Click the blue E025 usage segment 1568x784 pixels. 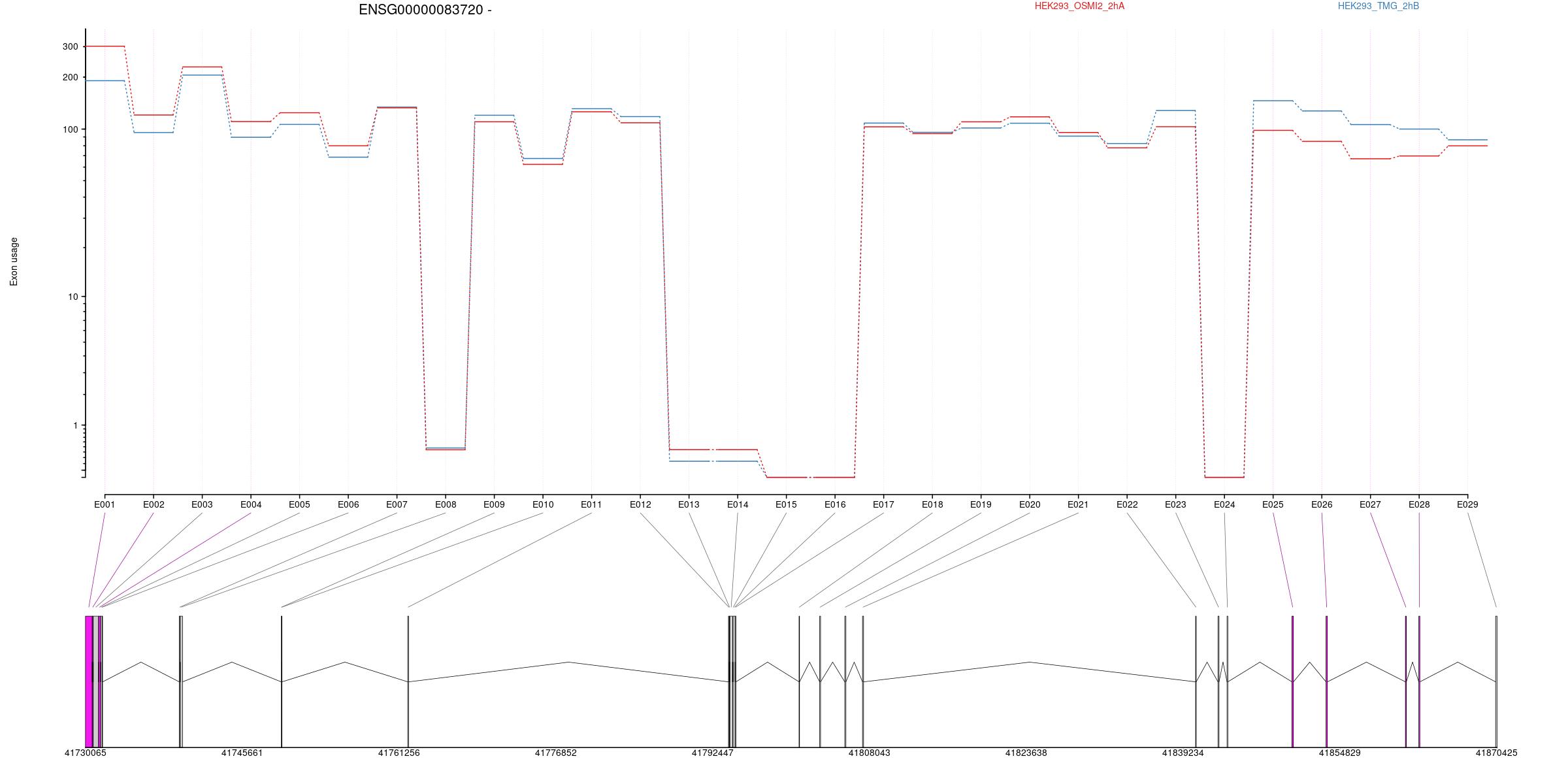click(x=1273, y=101)
